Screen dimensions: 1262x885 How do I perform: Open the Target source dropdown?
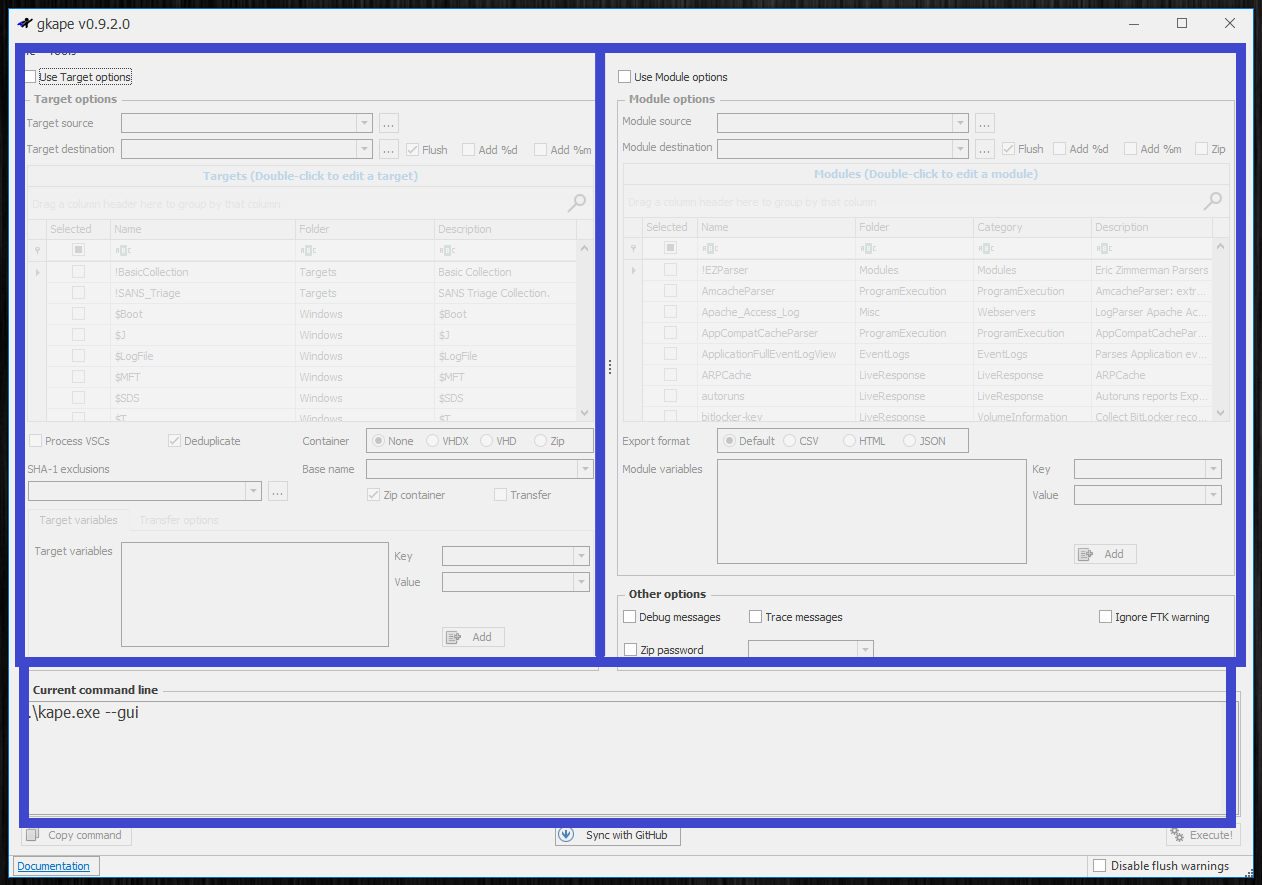coord(364,123)
